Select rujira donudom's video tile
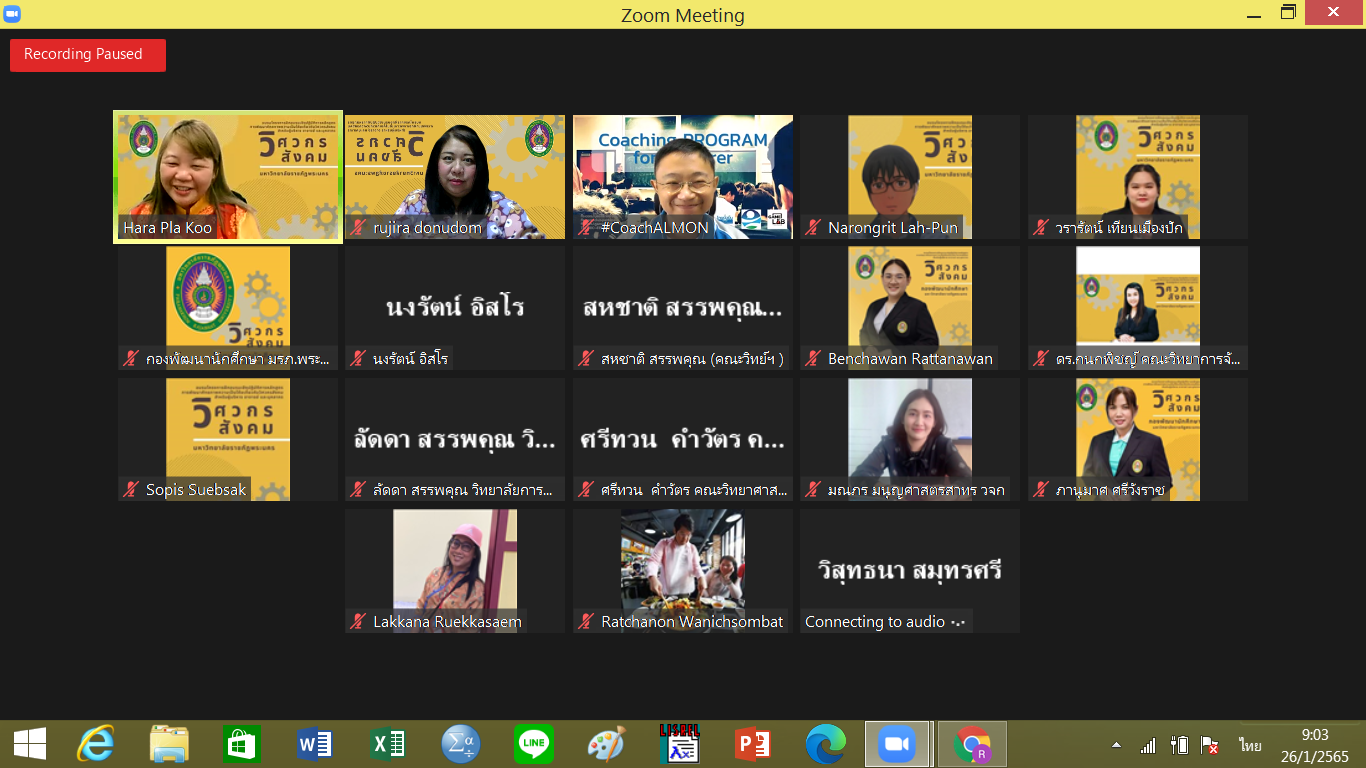1366x768 pixels. coord(455,177)
